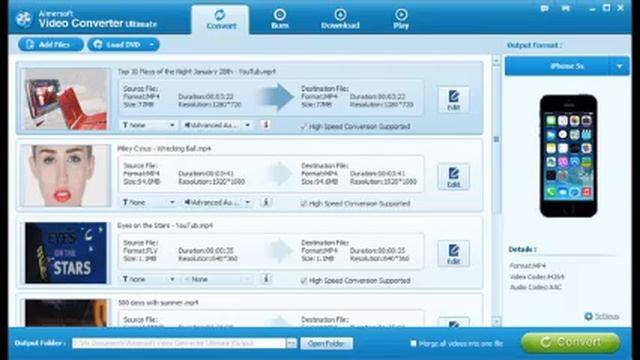Click the Aimersoft film reel logo

(24, 19)
